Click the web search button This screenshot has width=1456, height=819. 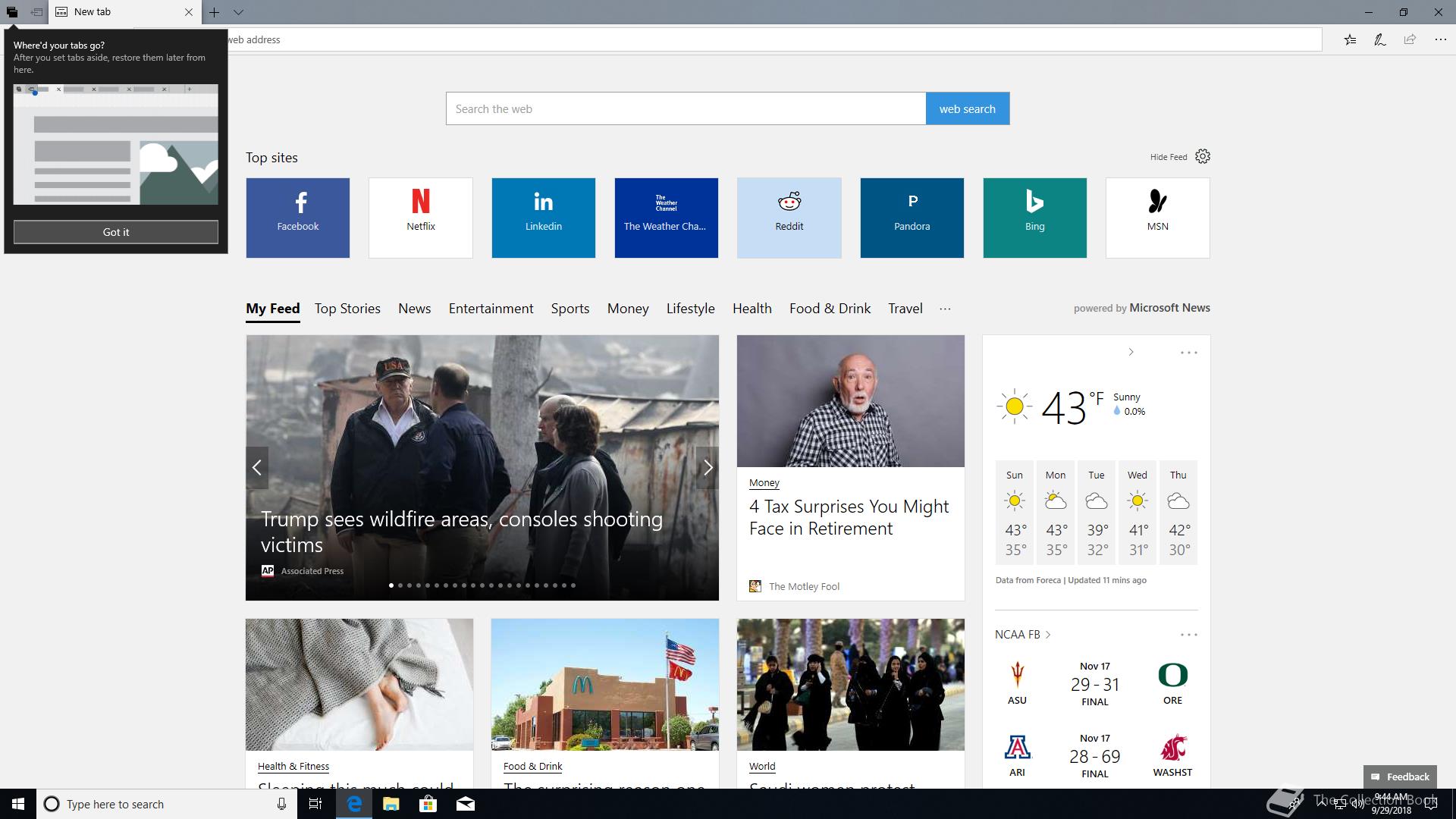click(x=968, y=108)
